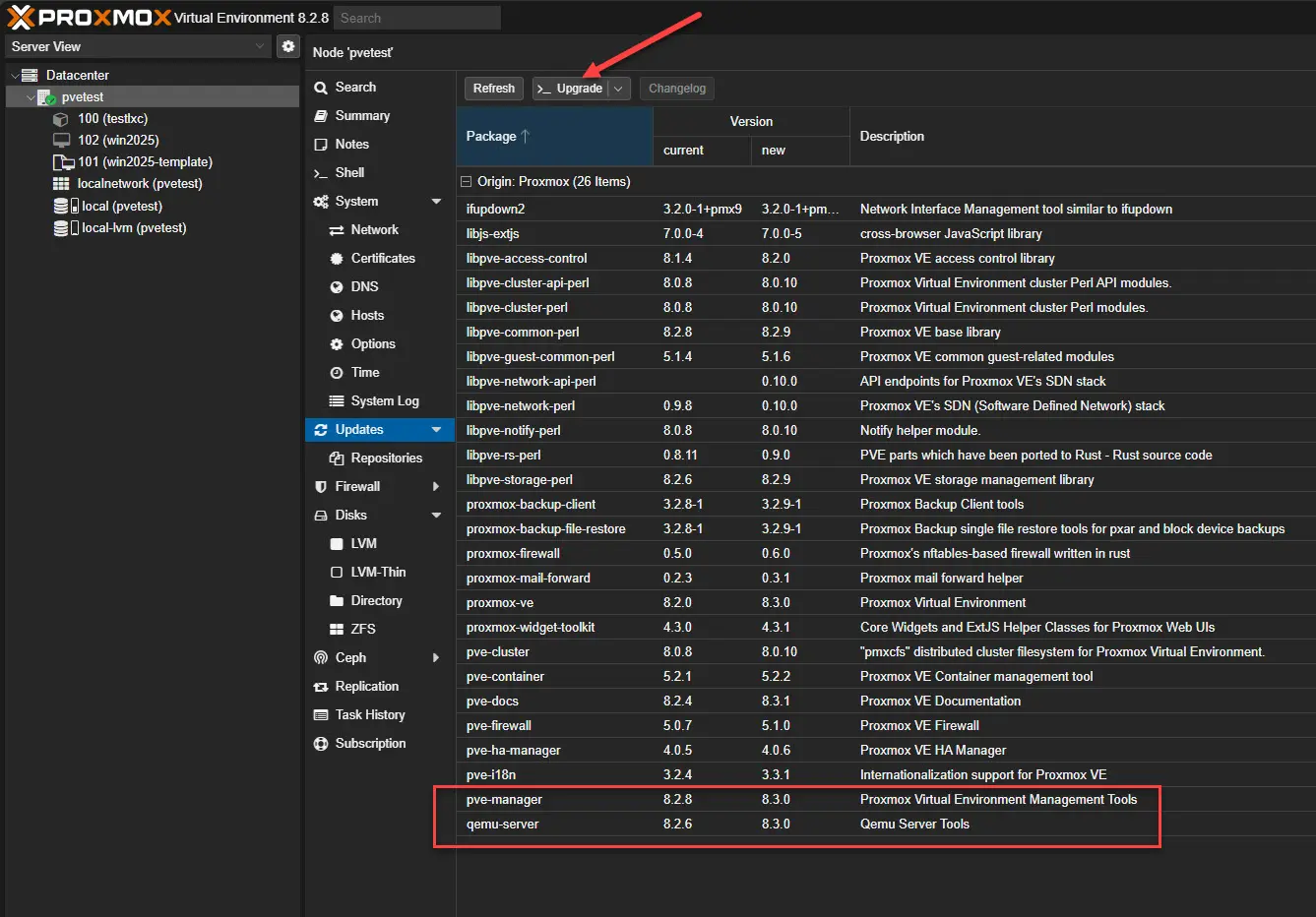The height and width of the screenshot is (917, 1316).
Task: Collapse the Origin: Proxmox package group
Action: click(x=467, y=182)
